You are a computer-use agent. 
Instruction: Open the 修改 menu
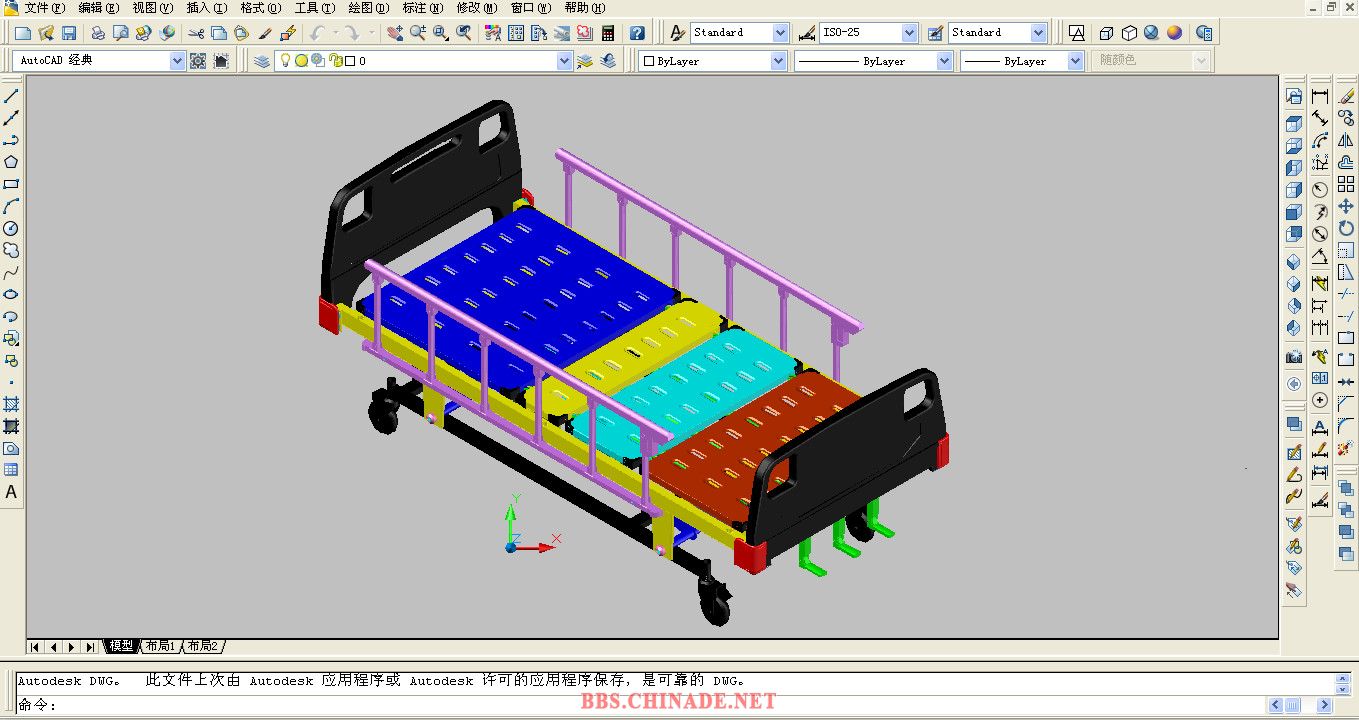476,8
